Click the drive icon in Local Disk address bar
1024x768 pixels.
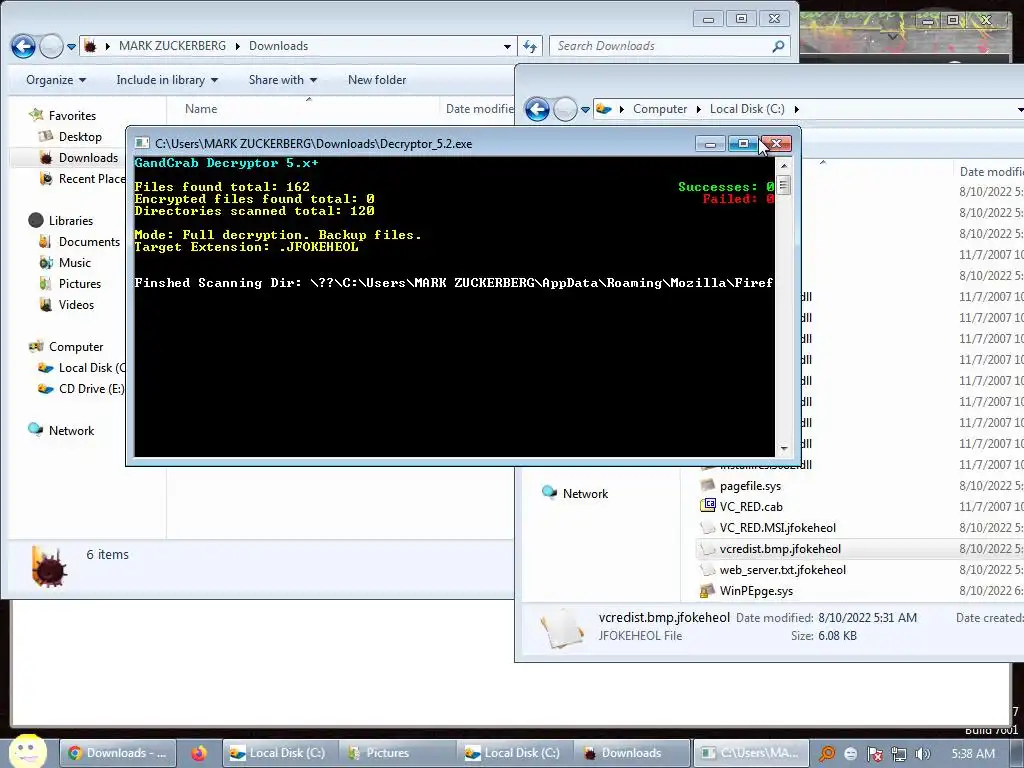[604, 108]
